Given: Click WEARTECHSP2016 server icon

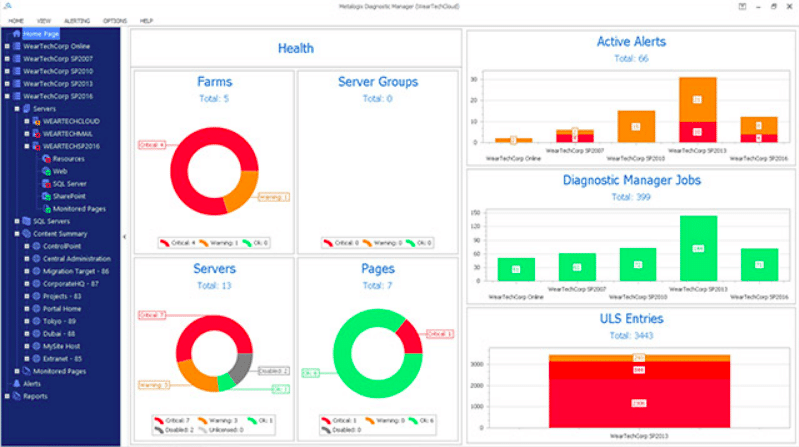Looking at the screenshot, I should [x=37, y=146].
